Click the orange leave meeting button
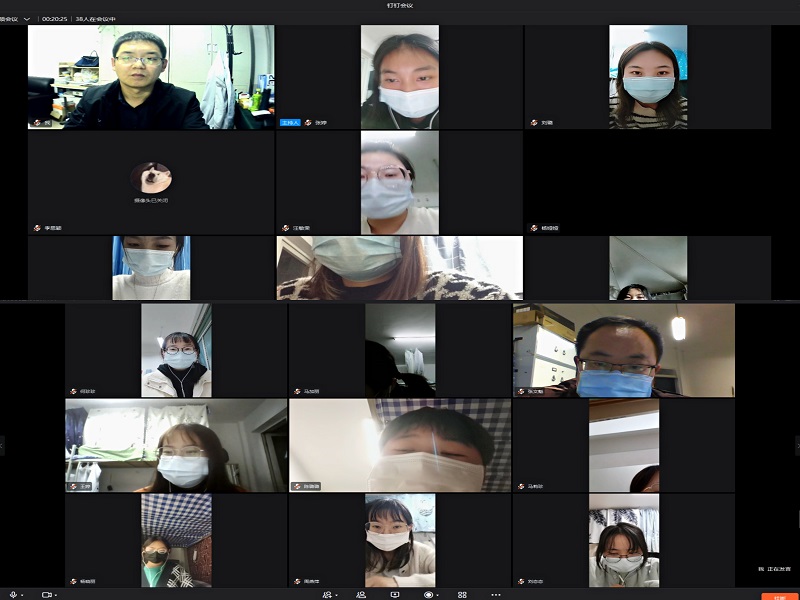The image size is (800, 600). tap(779, 595)
